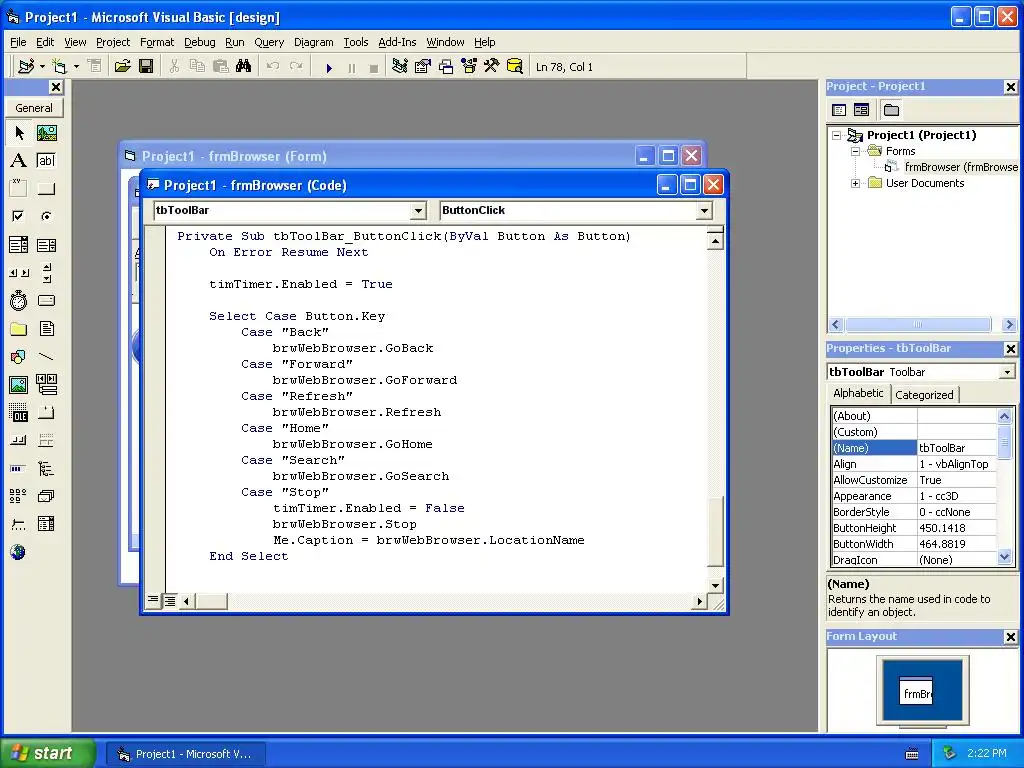Switch to the Alphabetic properties tab
Viewport: 1024px width, 768px height.
tap(858, 393)
